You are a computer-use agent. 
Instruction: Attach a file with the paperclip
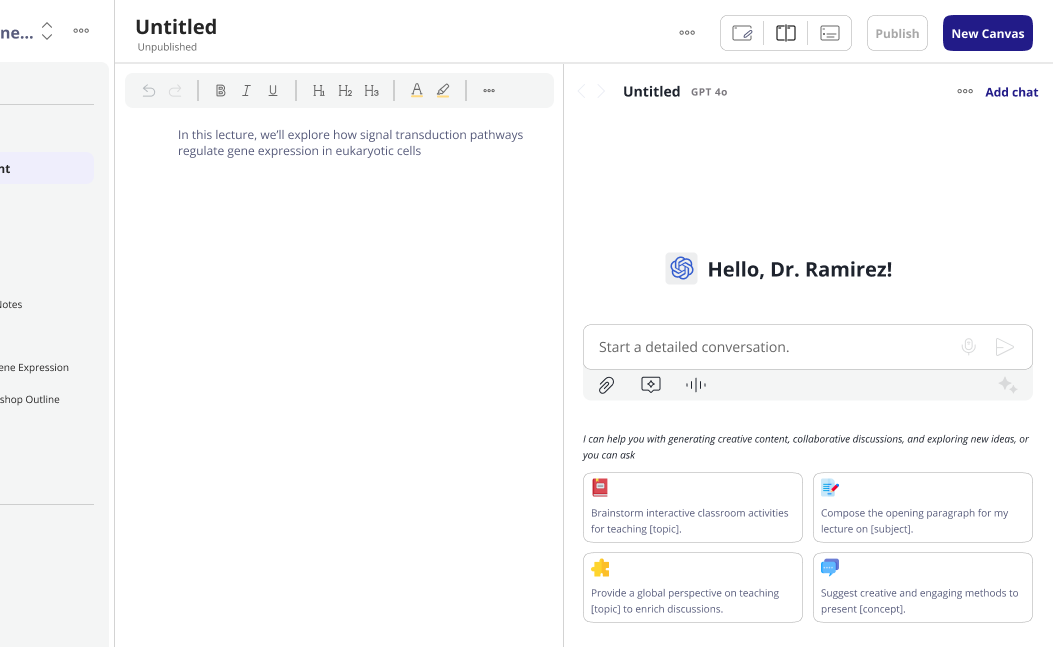coord(606,385)
